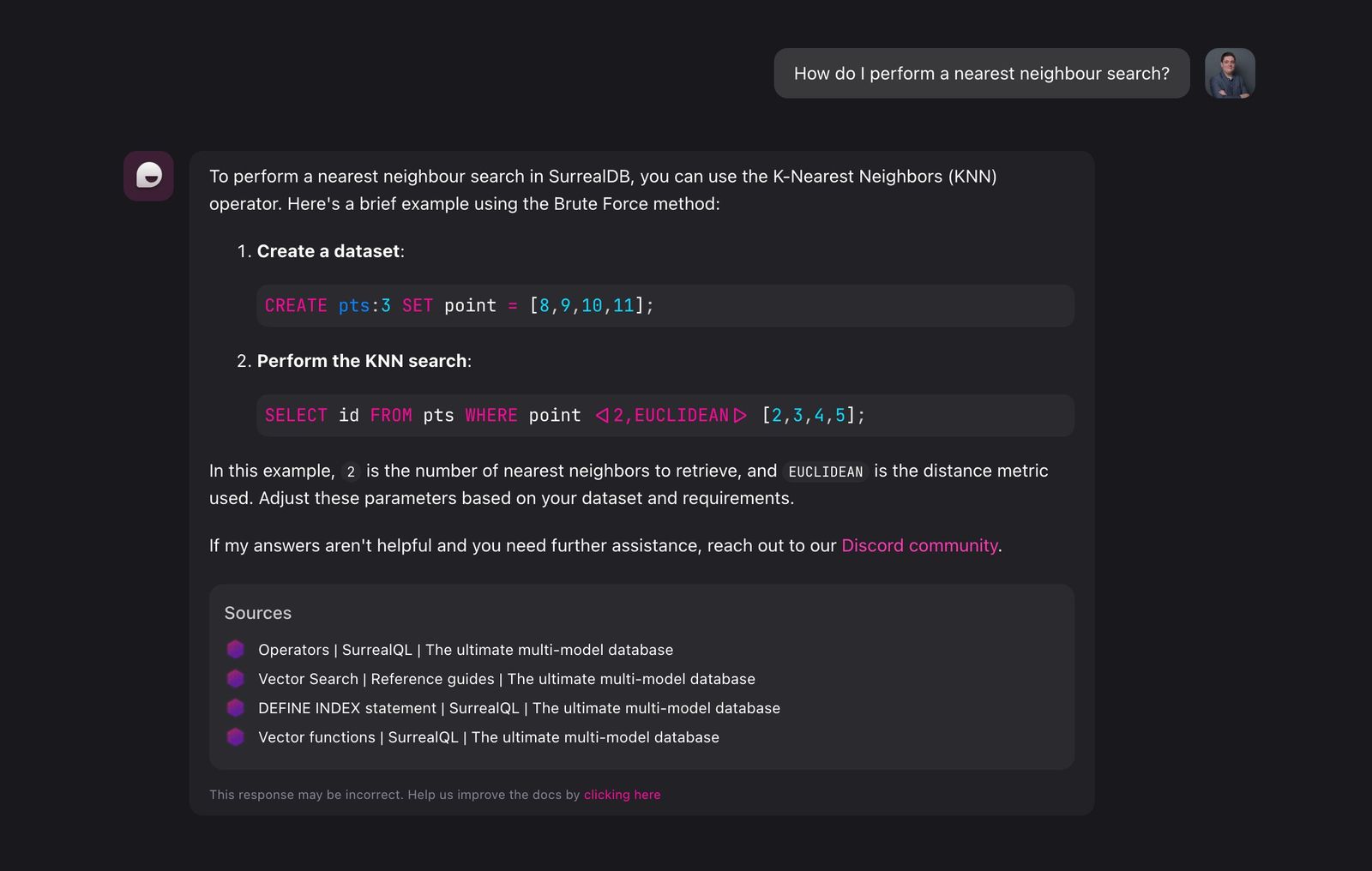Click the SurrealDB chatbot avatar icon
1372x871 pixels.
tap(148, 177)
